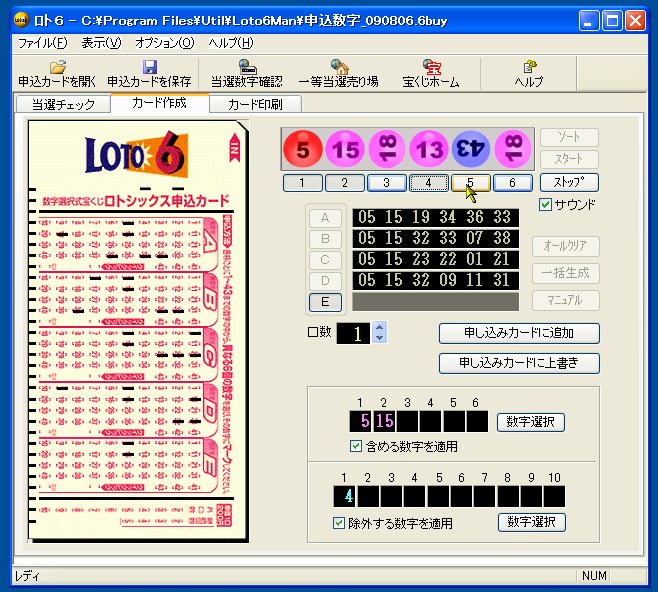Select number row 05 15 32 33 07 38
658x592 pixels.
coord(435,239)
